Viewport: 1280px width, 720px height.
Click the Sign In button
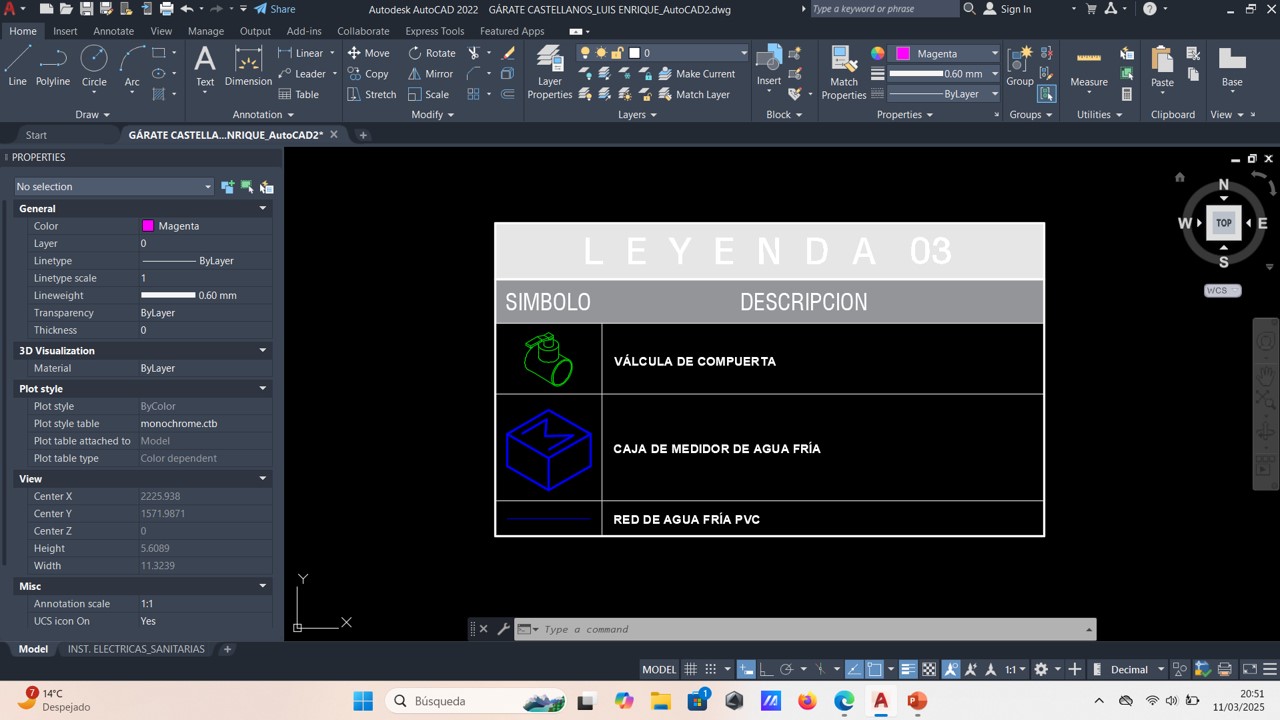[1007, 9]
